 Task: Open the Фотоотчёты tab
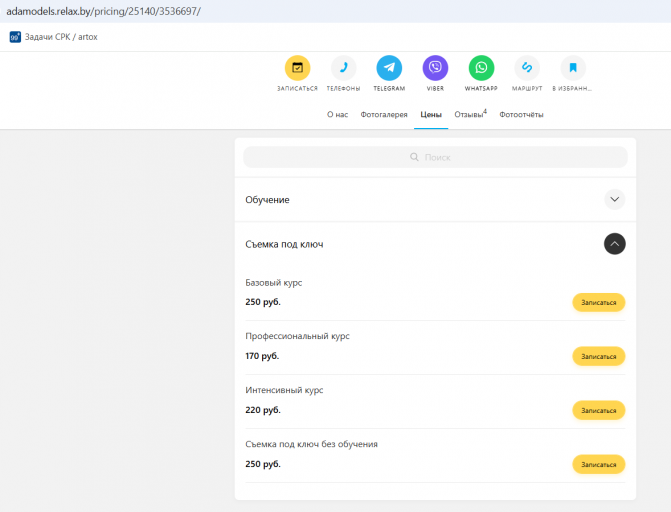pyautogui.click(x=521, y=115)
